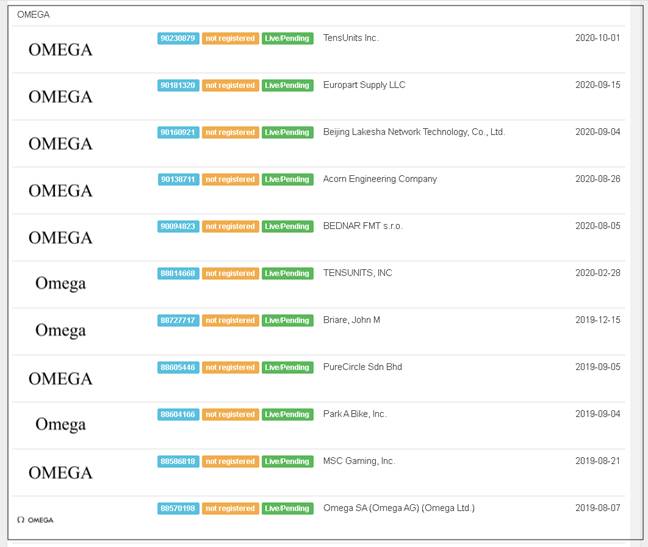The width and height of the screenshot is (648, 547).
Task: Open the Omega mark image dated 2020-02-28
Action: (60, 284)
